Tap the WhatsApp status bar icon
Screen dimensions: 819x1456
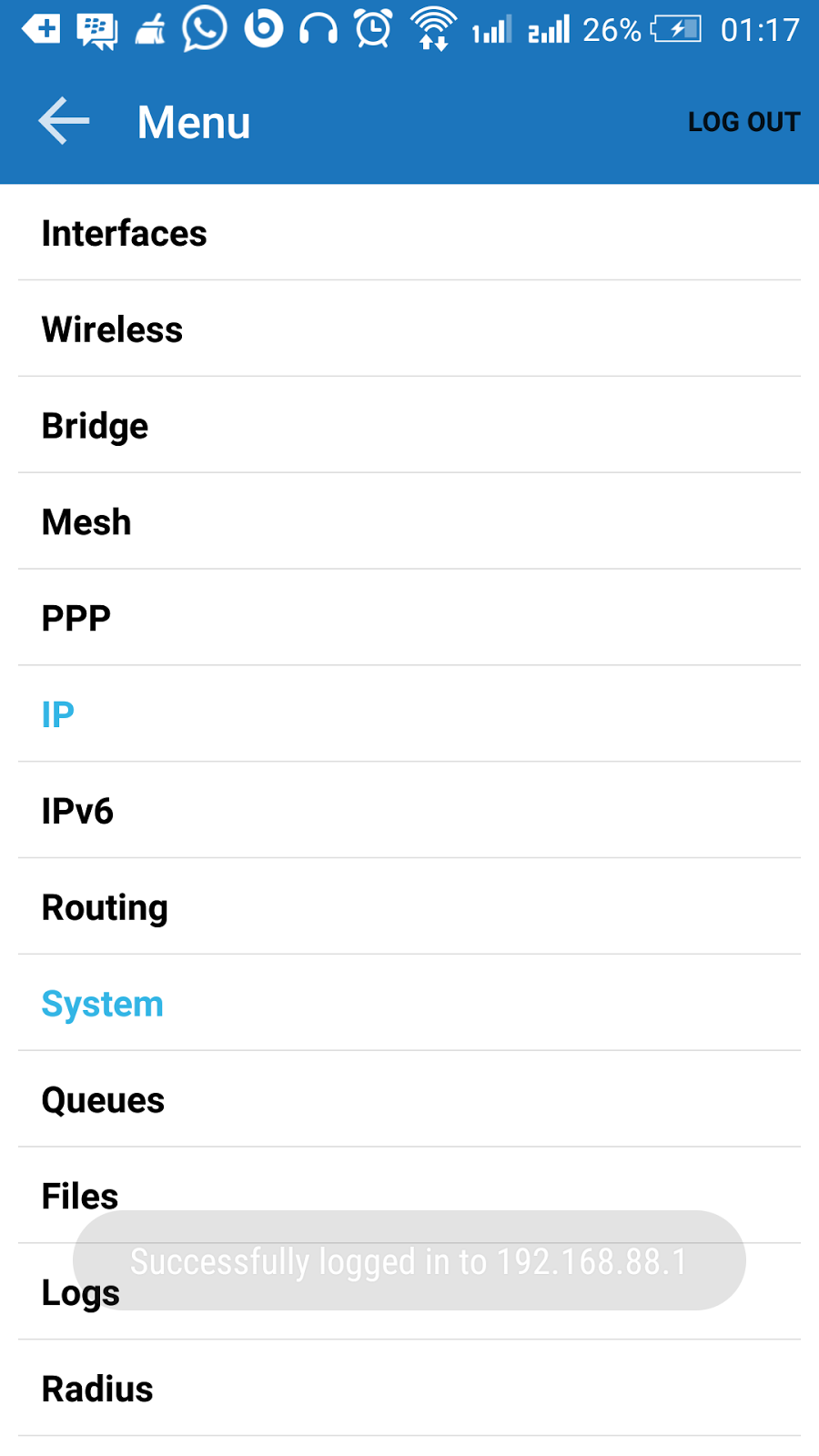coord(205,29)
